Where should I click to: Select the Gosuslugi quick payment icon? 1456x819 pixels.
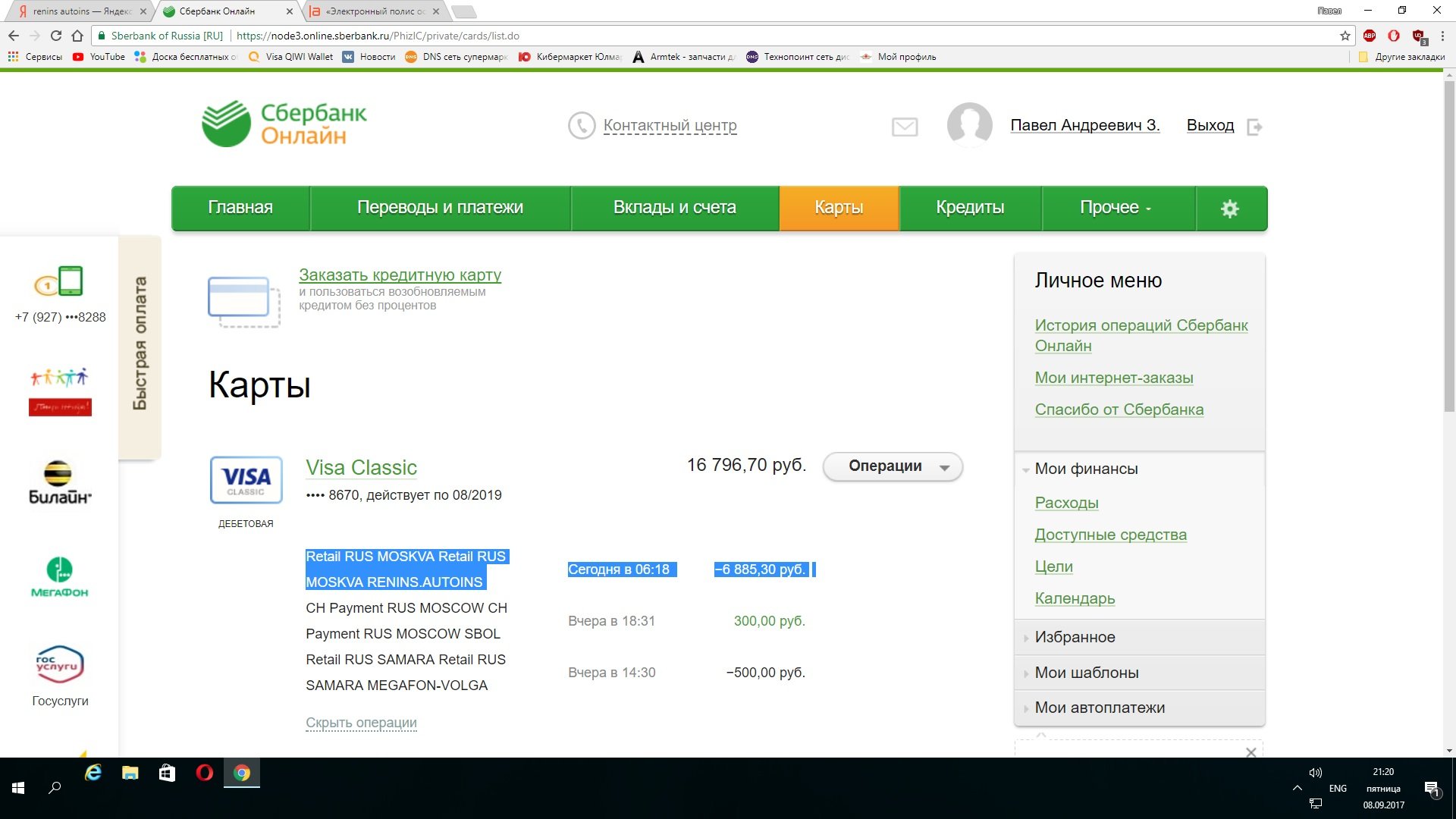[x=60, y=664]
